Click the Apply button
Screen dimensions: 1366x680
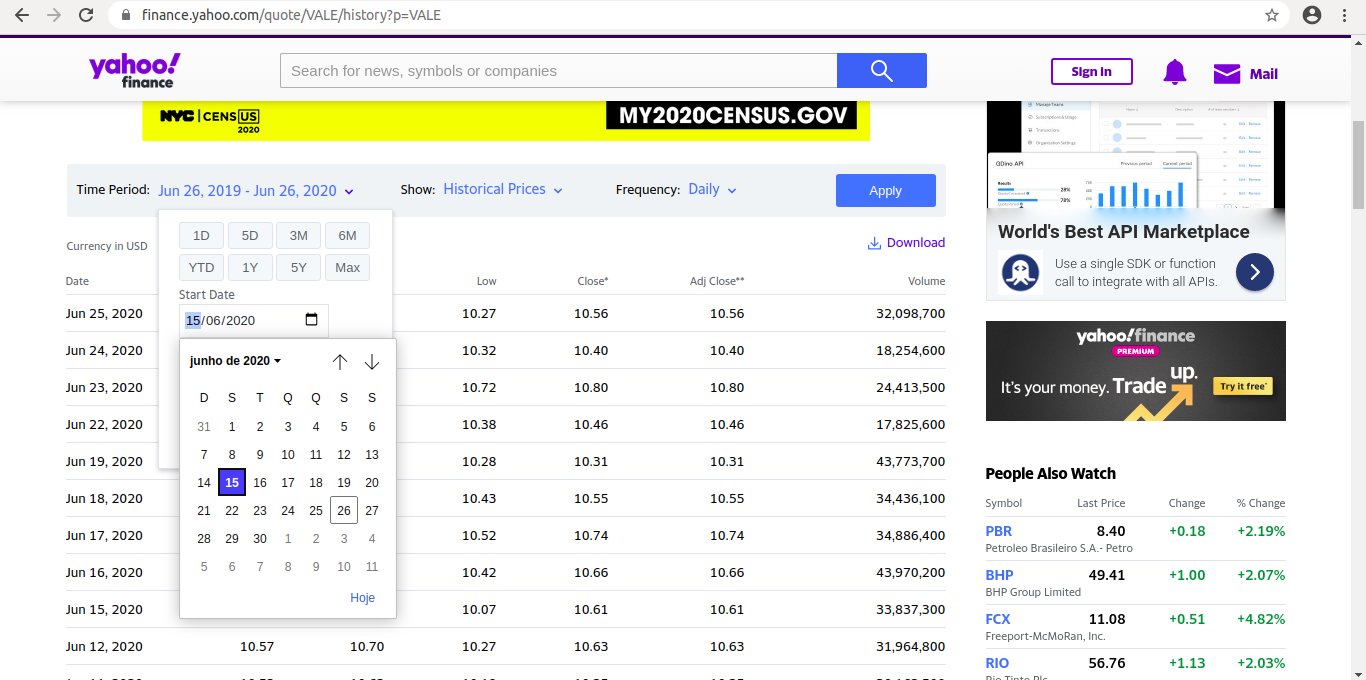(x=885, y=190)
